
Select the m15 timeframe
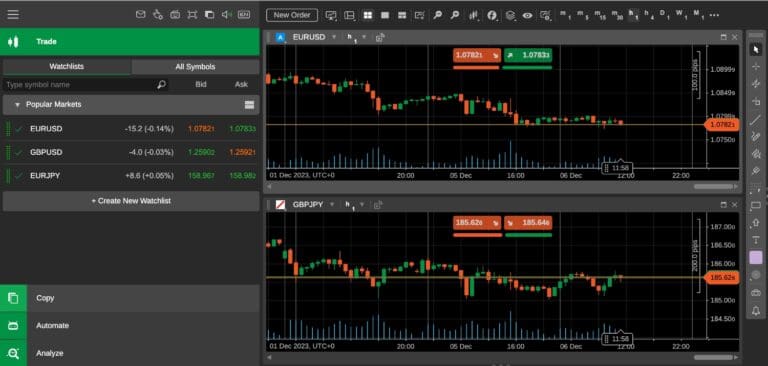pyautogui.click(x=600, y=15)
